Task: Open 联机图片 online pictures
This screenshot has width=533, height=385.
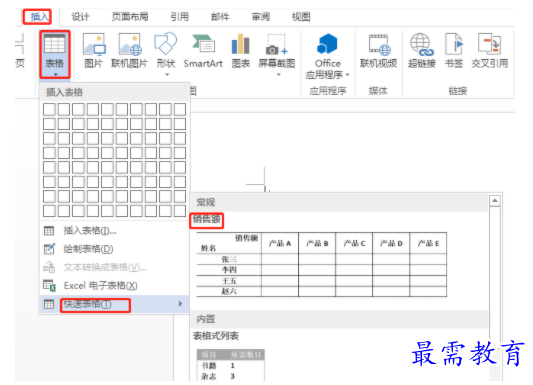Action: coord(130,51)
